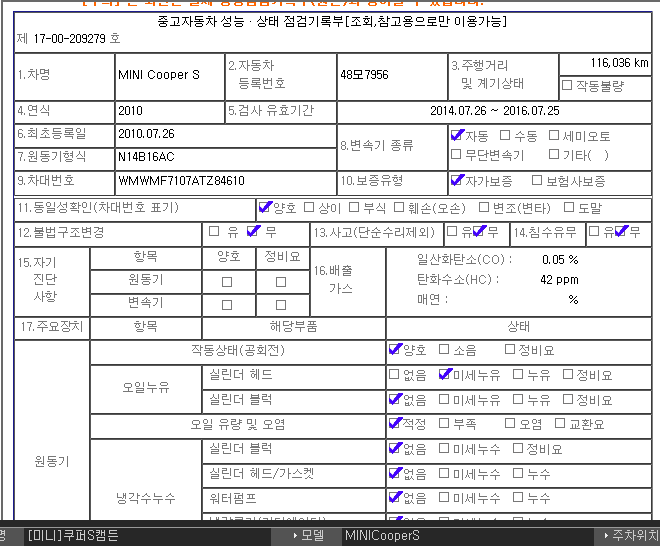Open the 주차위치 item in bottom bar
The width and height of the screenshot is (660, 546).
(625, 536)
